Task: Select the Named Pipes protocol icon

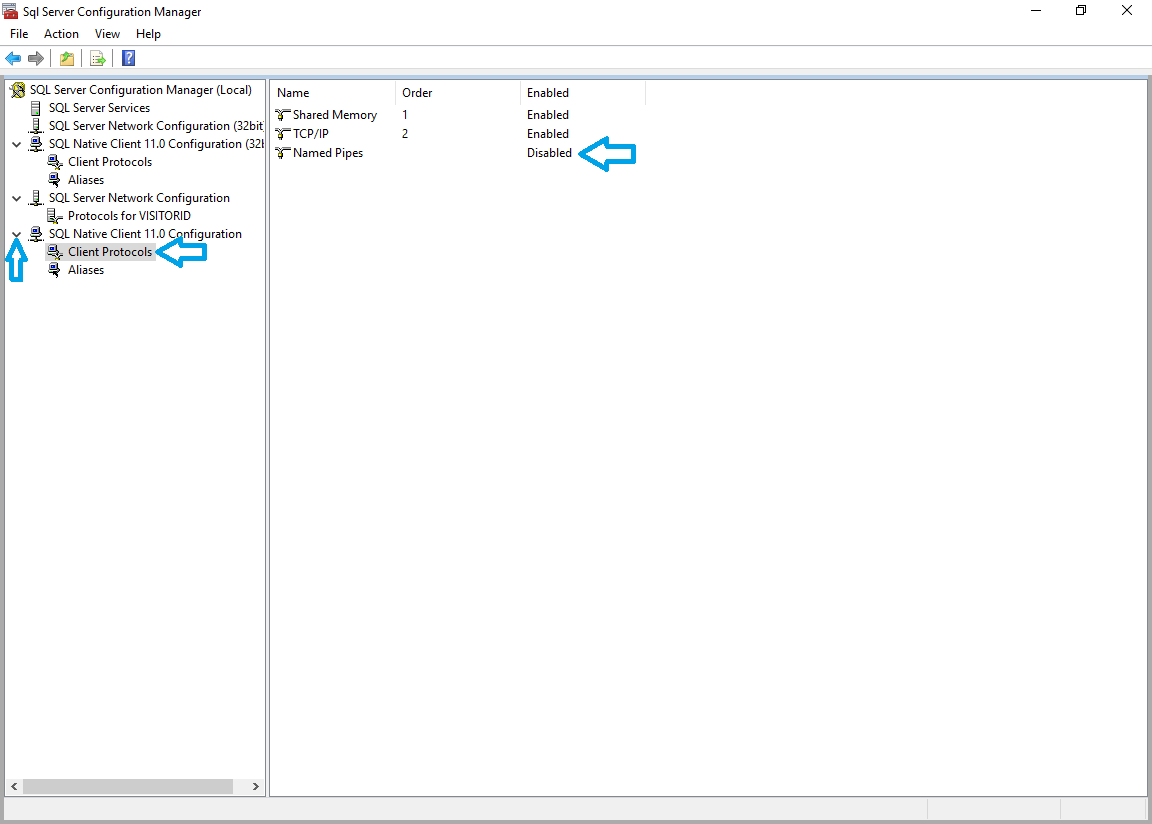Action: click(x=283, y=153)
